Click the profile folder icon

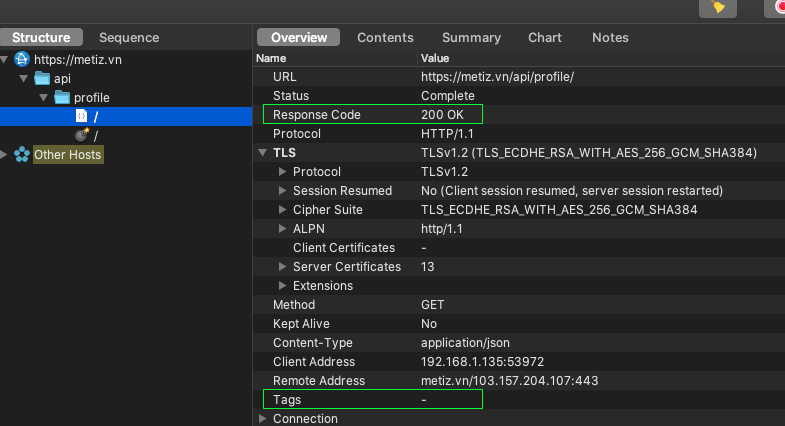pos(62,97)
